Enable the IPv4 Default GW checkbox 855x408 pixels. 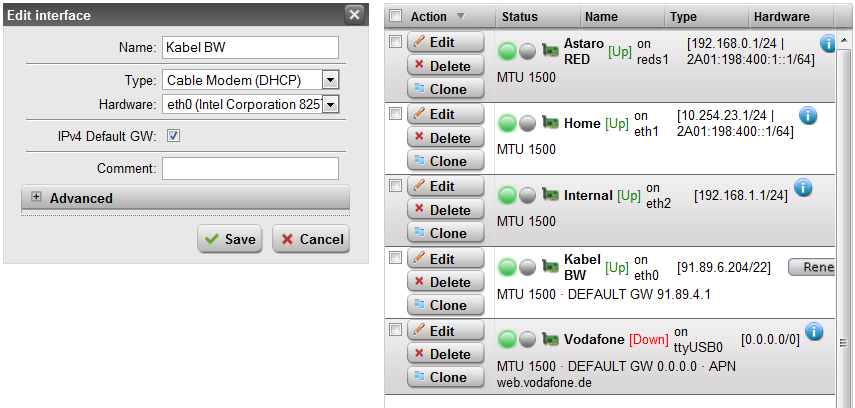pyautogui.click(x=173, y=136)
